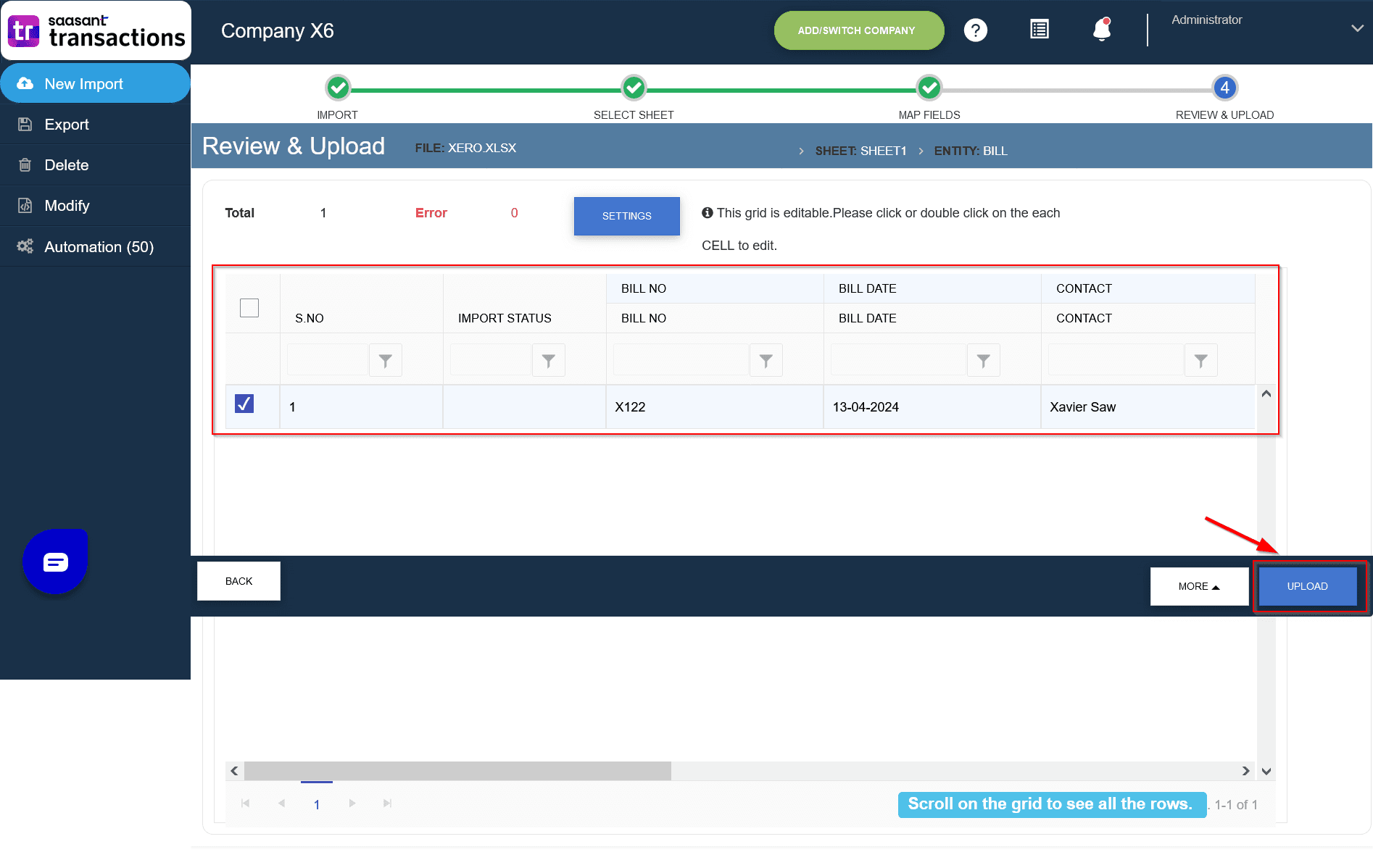Screen dimensions: 1373x868
Task: Go to last page of grid
Action: tap(387, 804)
